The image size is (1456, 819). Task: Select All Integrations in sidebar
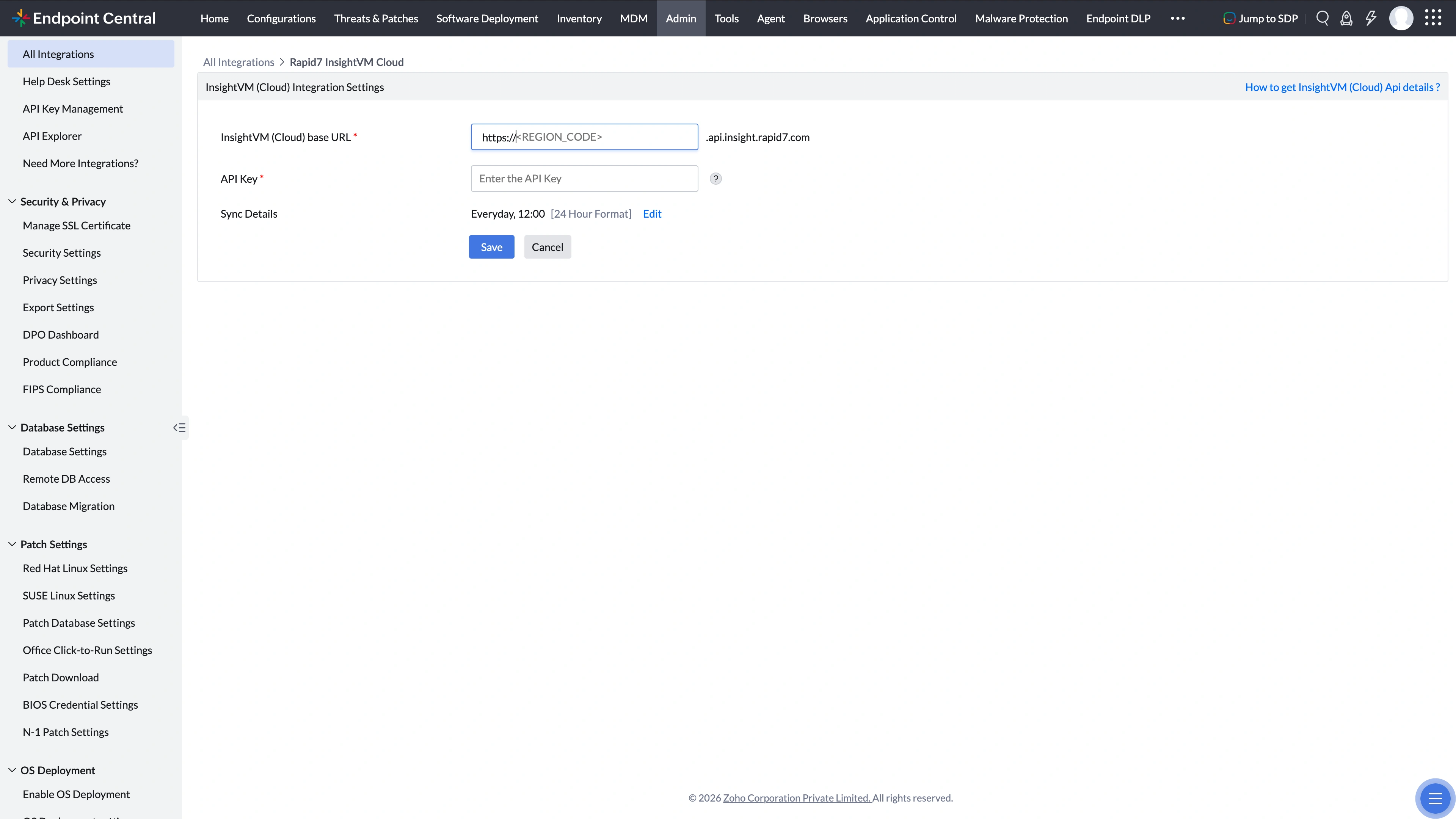click(x=91, y=54)
